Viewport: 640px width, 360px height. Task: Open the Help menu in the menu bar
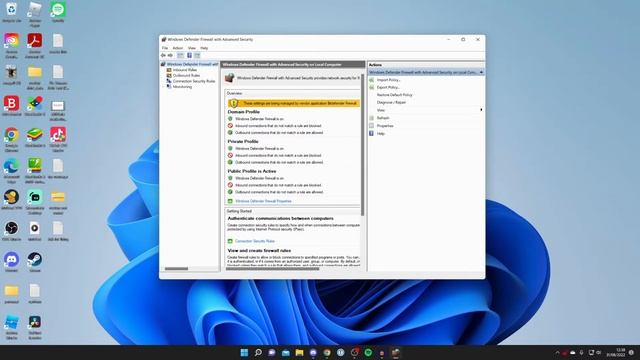(x=204, y=48)
